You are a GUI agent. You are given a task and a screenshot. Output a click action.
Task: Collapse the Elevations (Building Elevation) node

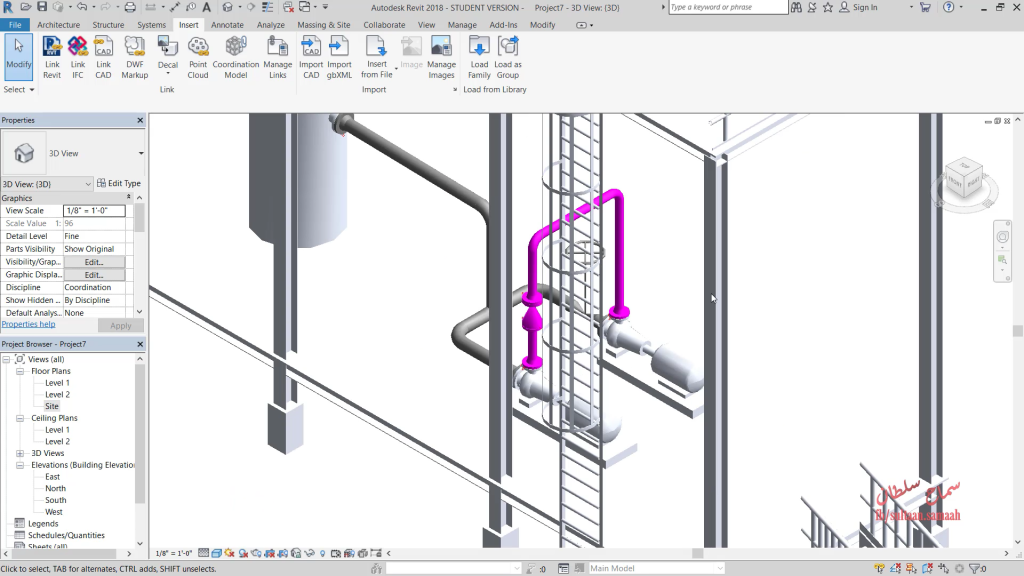pyautogui.click(x=20, y=465)
